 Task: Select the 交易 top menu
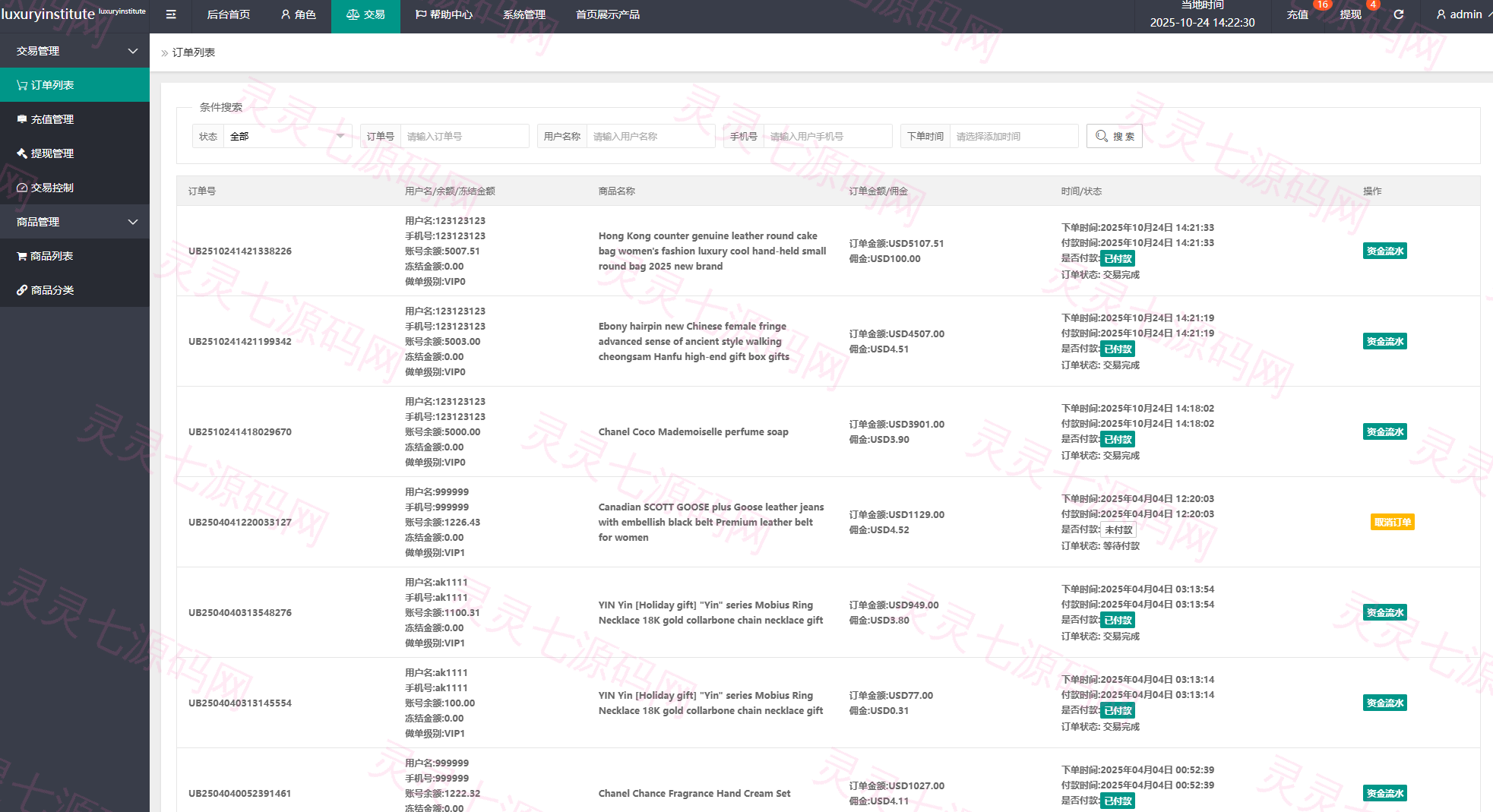(x=365, y=14)
